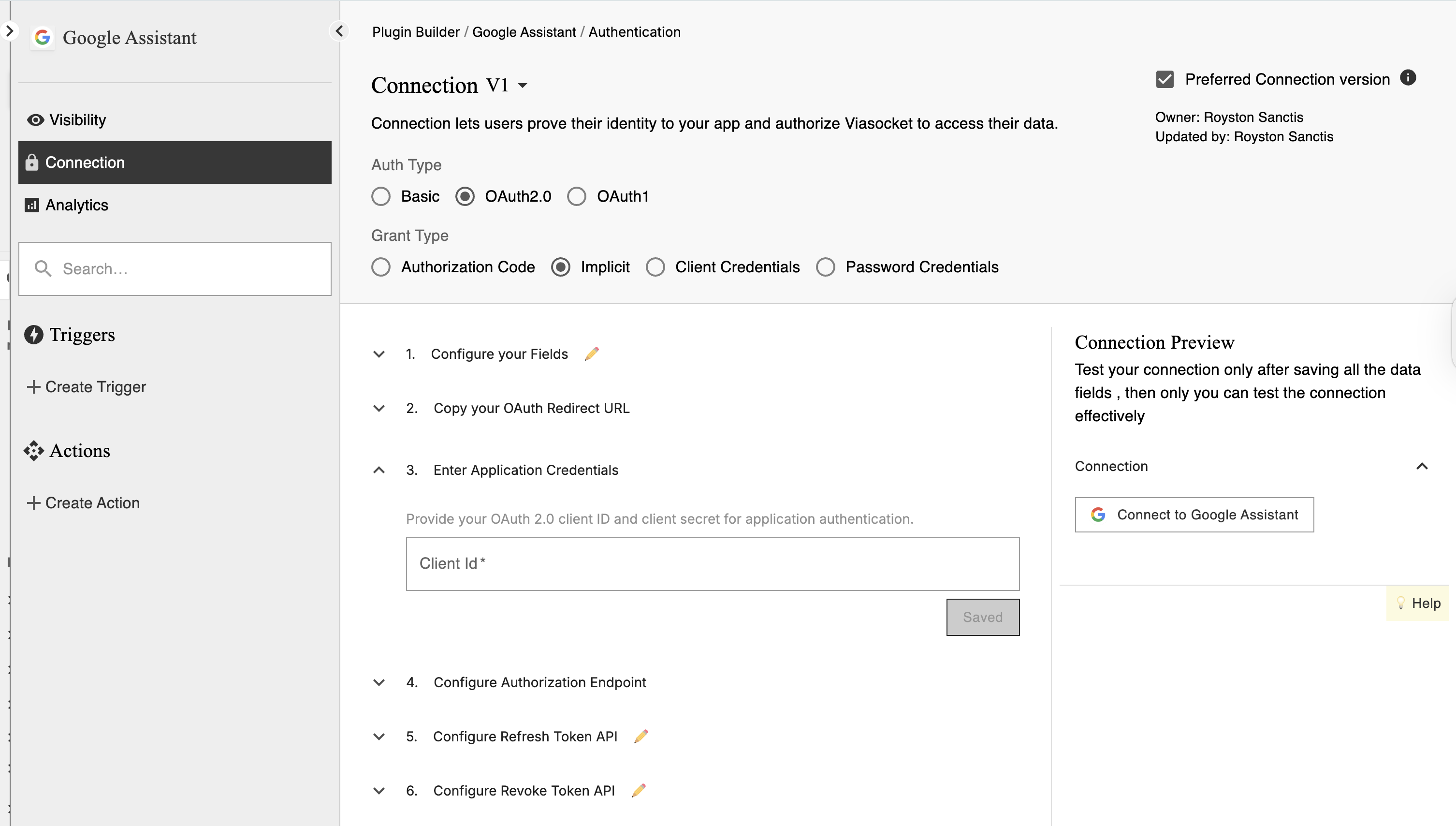The width and height of the screenshot is (1456, 826).
Task: Open Connection V1 version dropdown
Action: click(506, 86)
